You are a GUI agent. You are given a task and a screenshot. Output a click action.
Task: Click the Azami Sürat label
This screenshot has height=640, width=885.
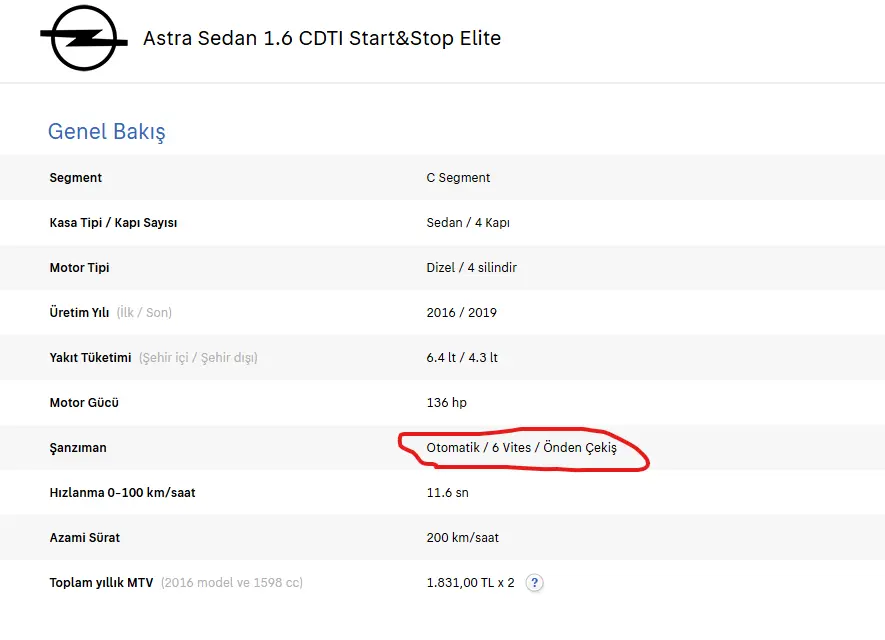85,537
